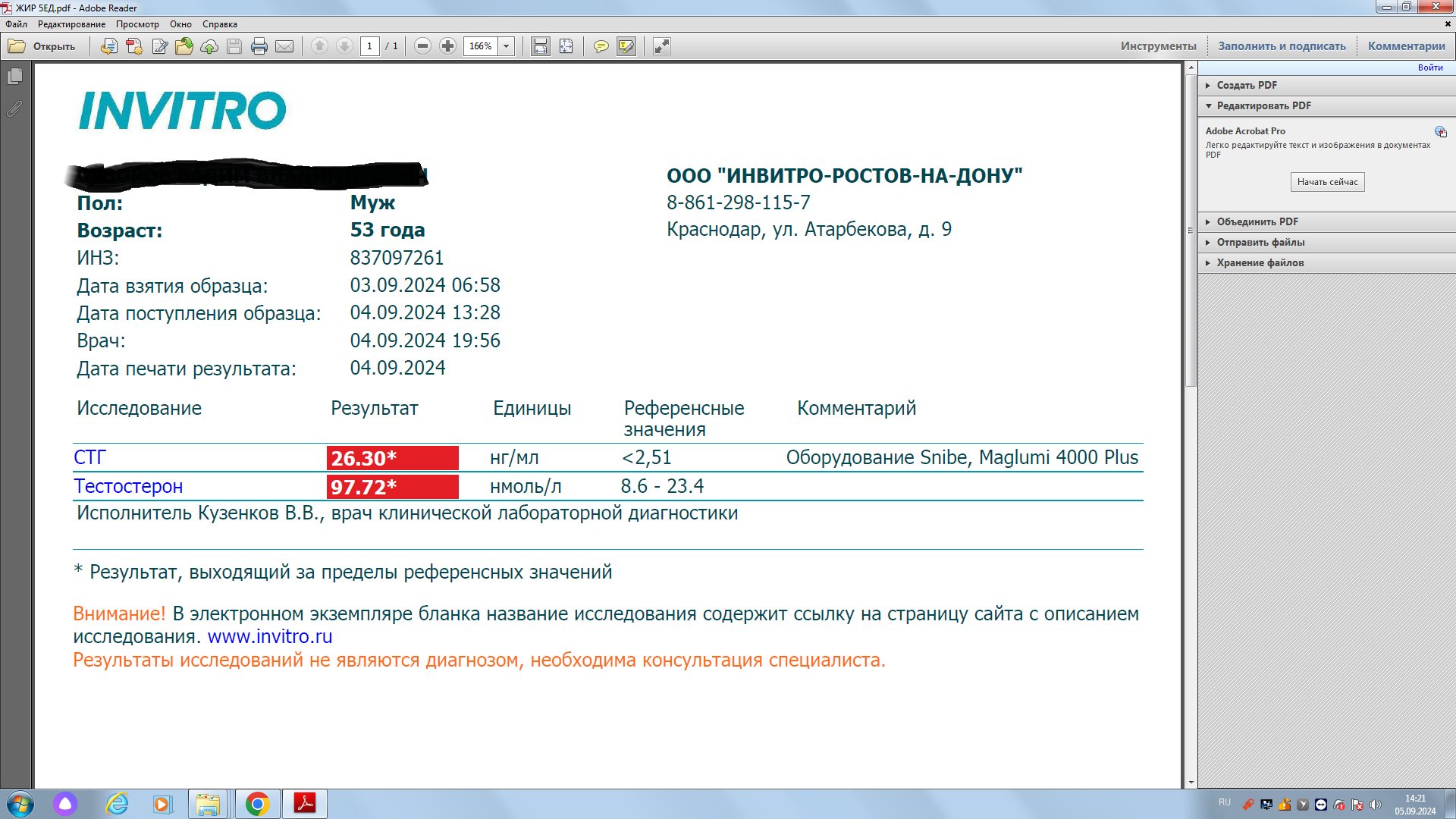Toggle fit-width scrolling mode
1456x819 pixels.
click(x=540, y=46)
